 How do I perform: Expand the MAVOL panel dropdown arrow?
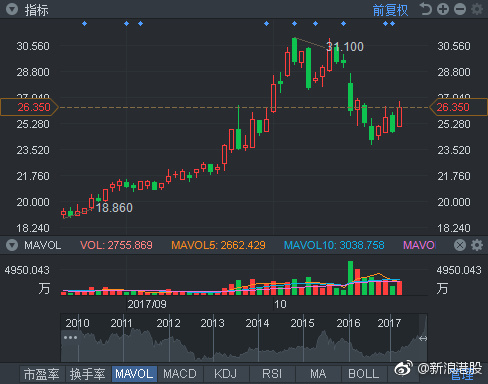pyautogui.click(x=12, y=245)
